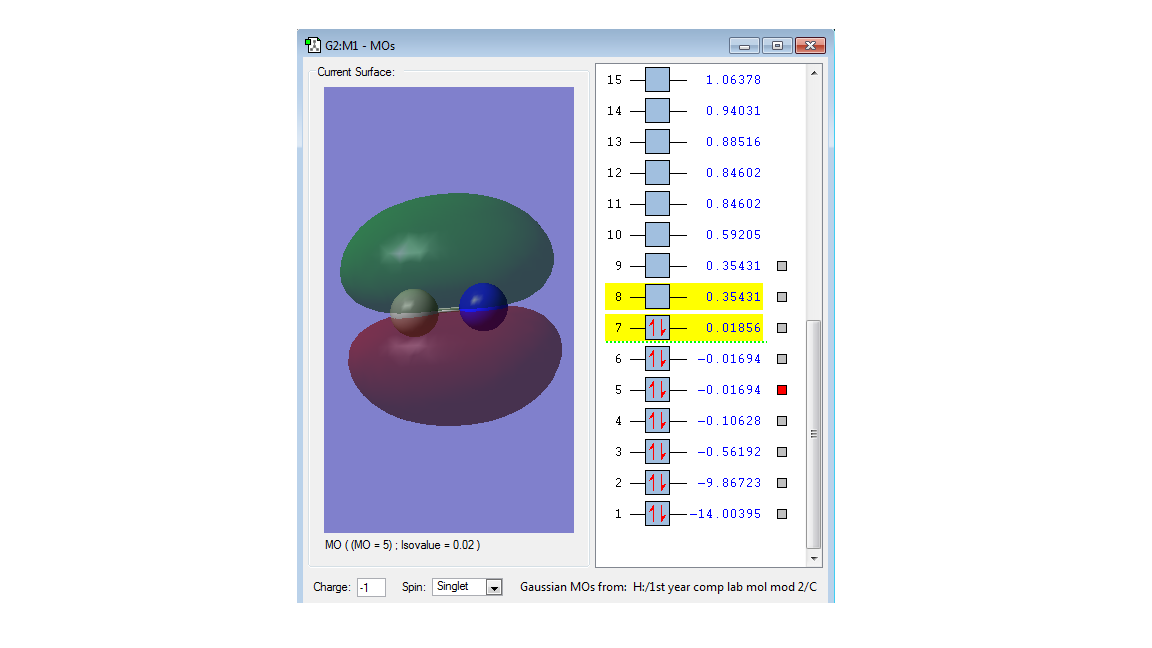Toggle surface marker for orbital 1
This screenshot has width=1152, height=648.
782,514
